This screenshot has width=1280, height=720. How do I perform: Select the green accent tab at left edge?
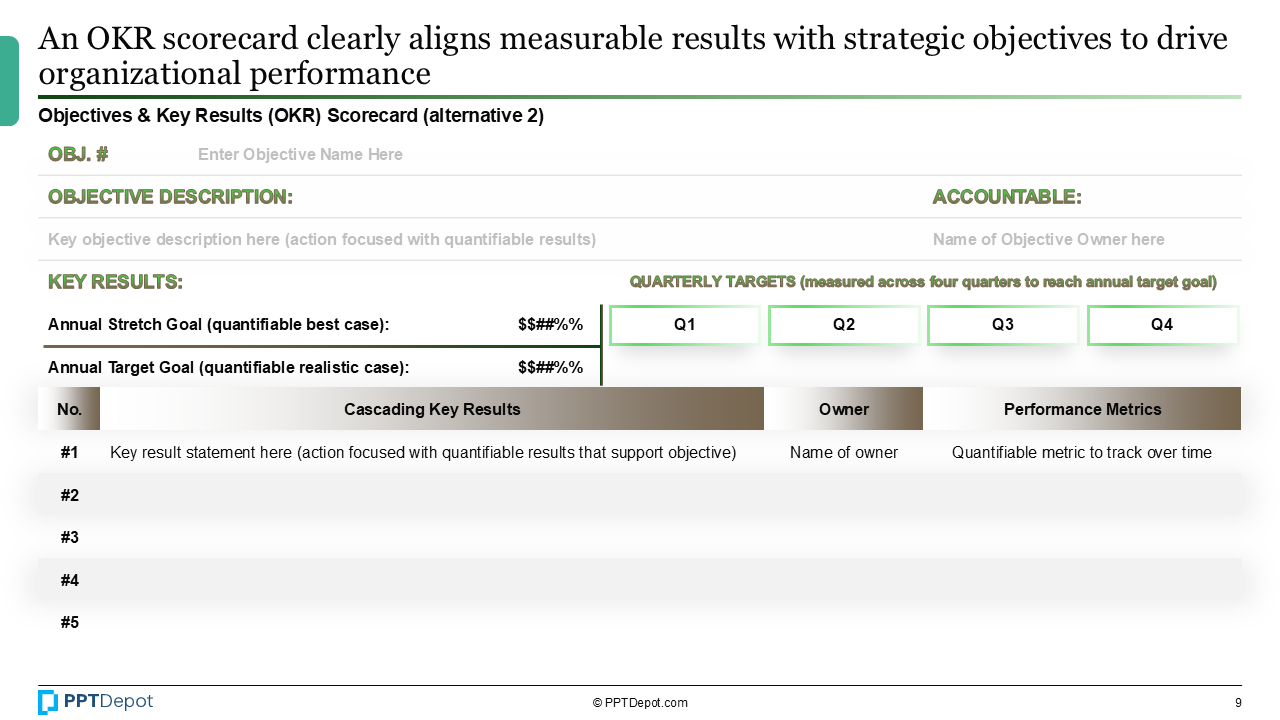coord(9,81)
